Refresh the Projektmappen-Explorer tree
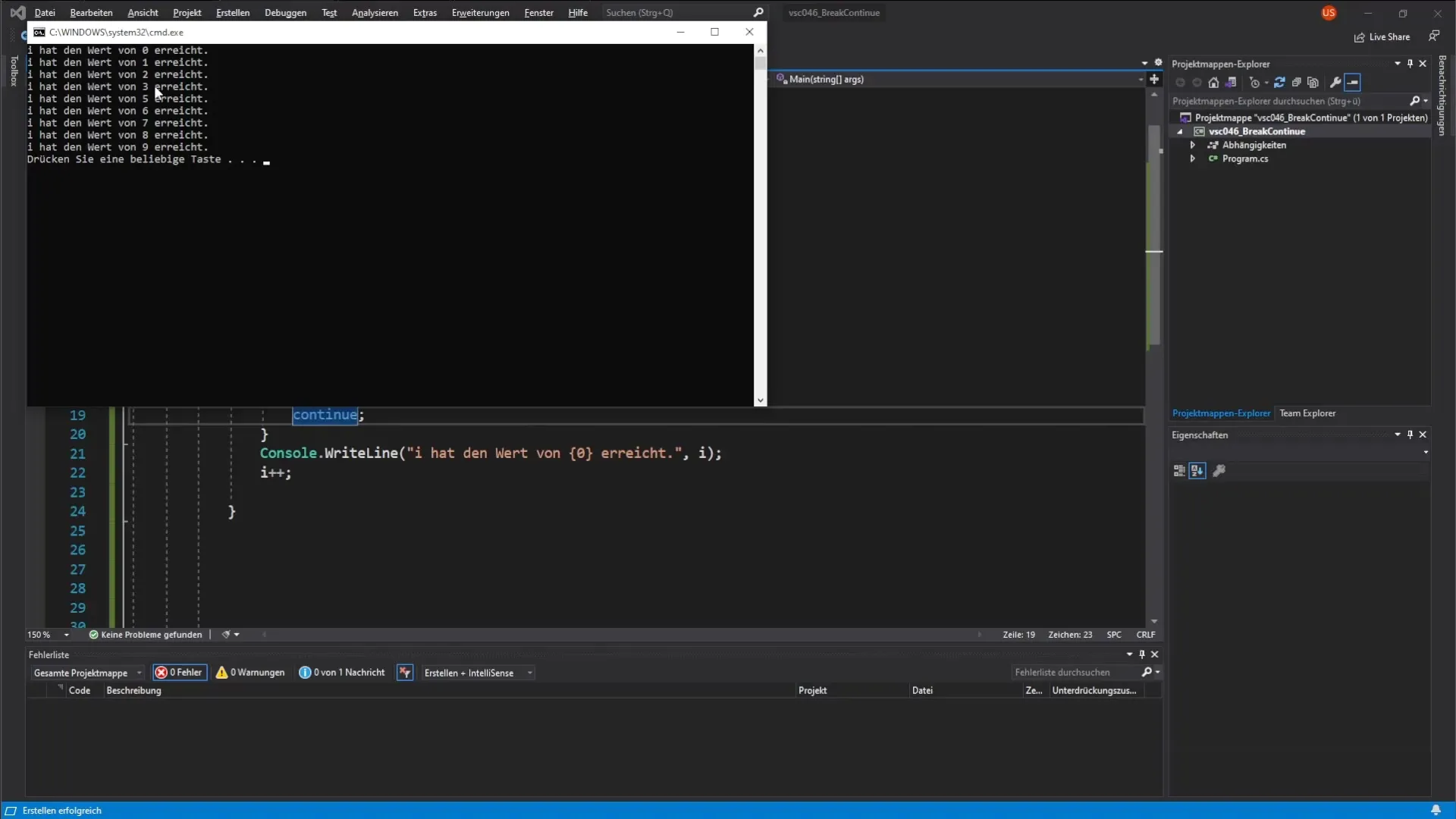This screenshot has height=819, width=1456. (1279, 83)
